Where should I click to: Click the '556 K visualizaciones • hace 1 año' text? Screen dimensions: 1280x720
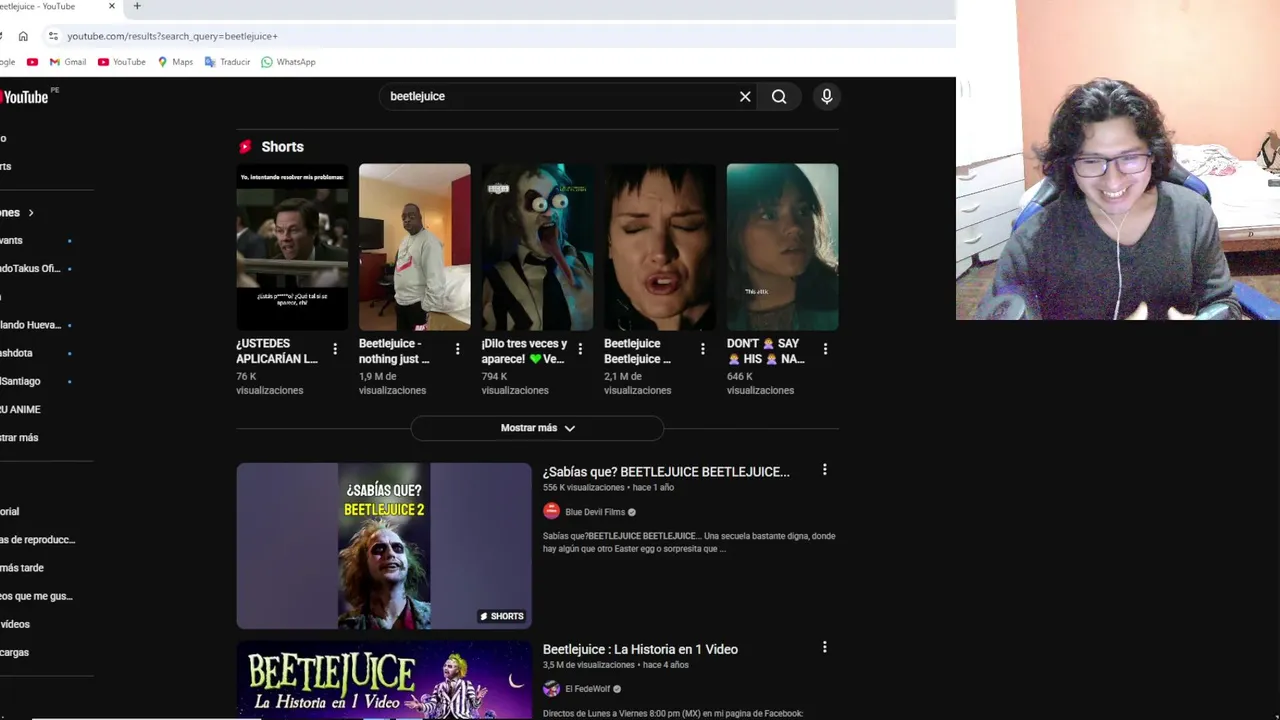click(608, 488)
